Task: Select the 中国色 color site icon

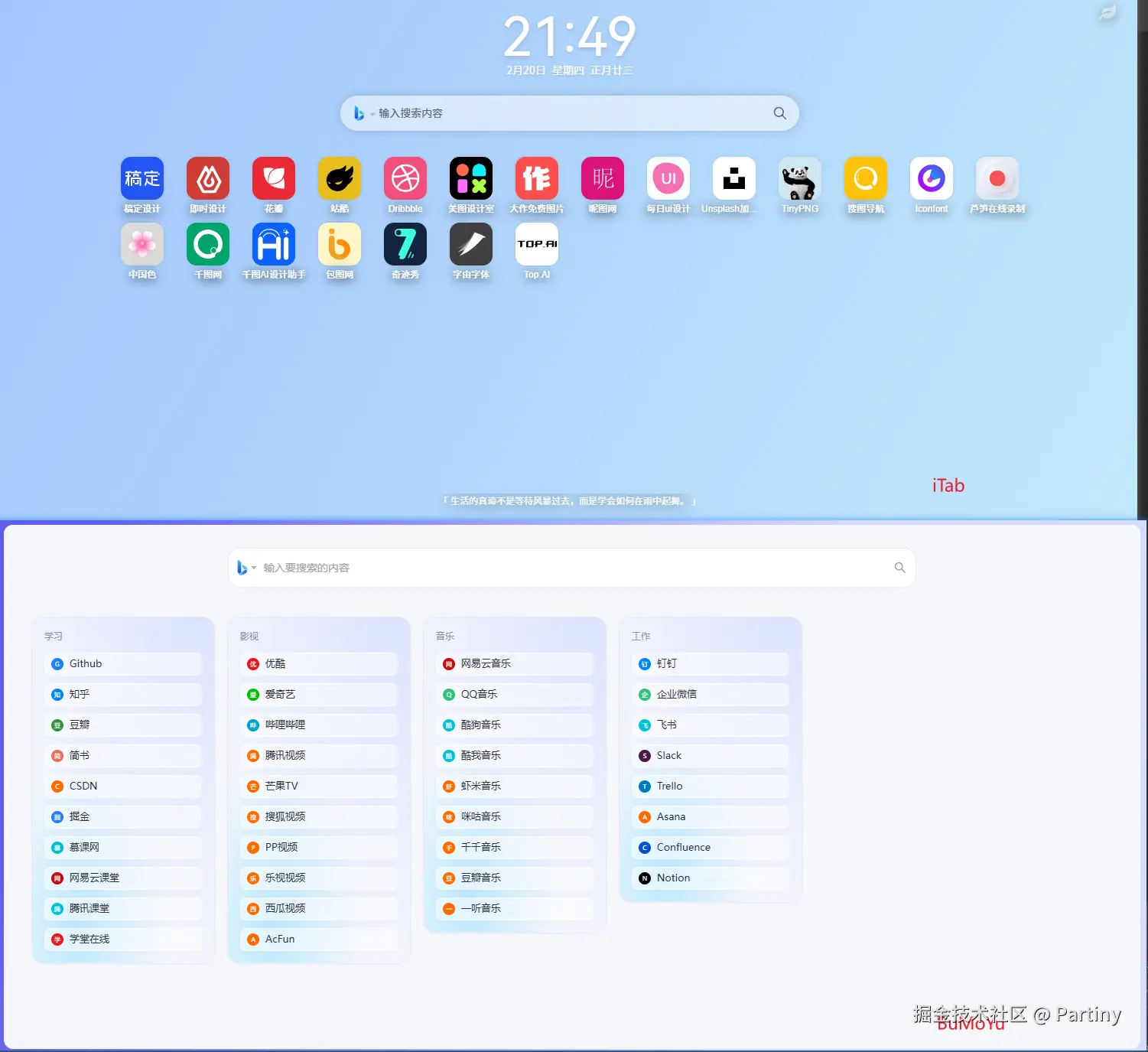Action: pyautogui.click(x=141, y=243)
